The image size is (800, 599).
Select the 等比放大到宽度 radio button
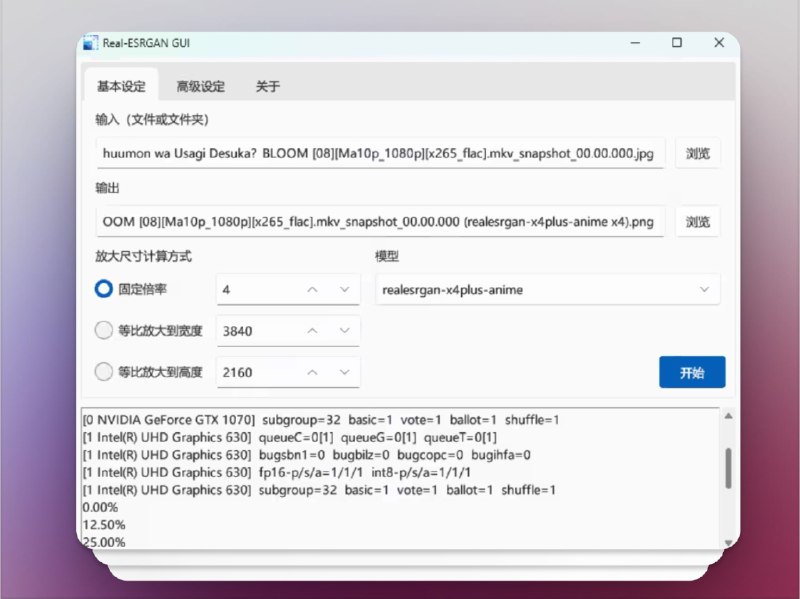tap(103, 330)
